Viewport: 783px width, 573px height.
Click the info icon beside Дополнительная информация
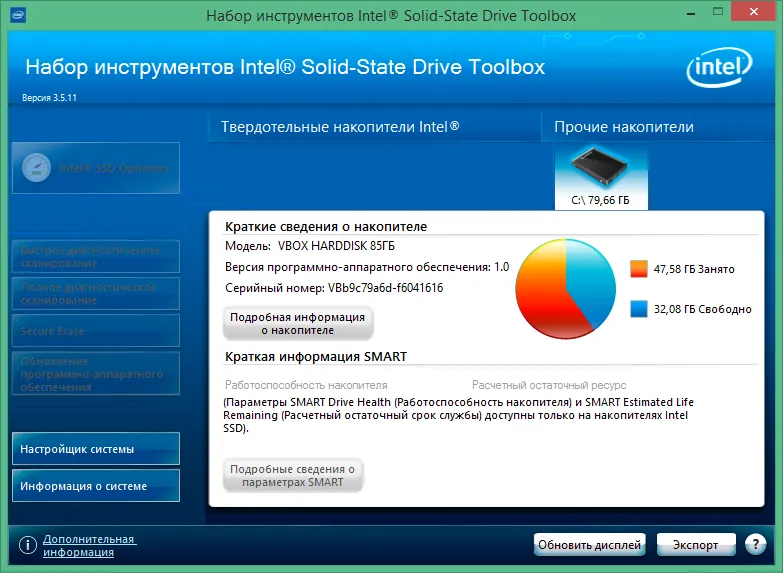pyautogui.click(x=27, y=545)
